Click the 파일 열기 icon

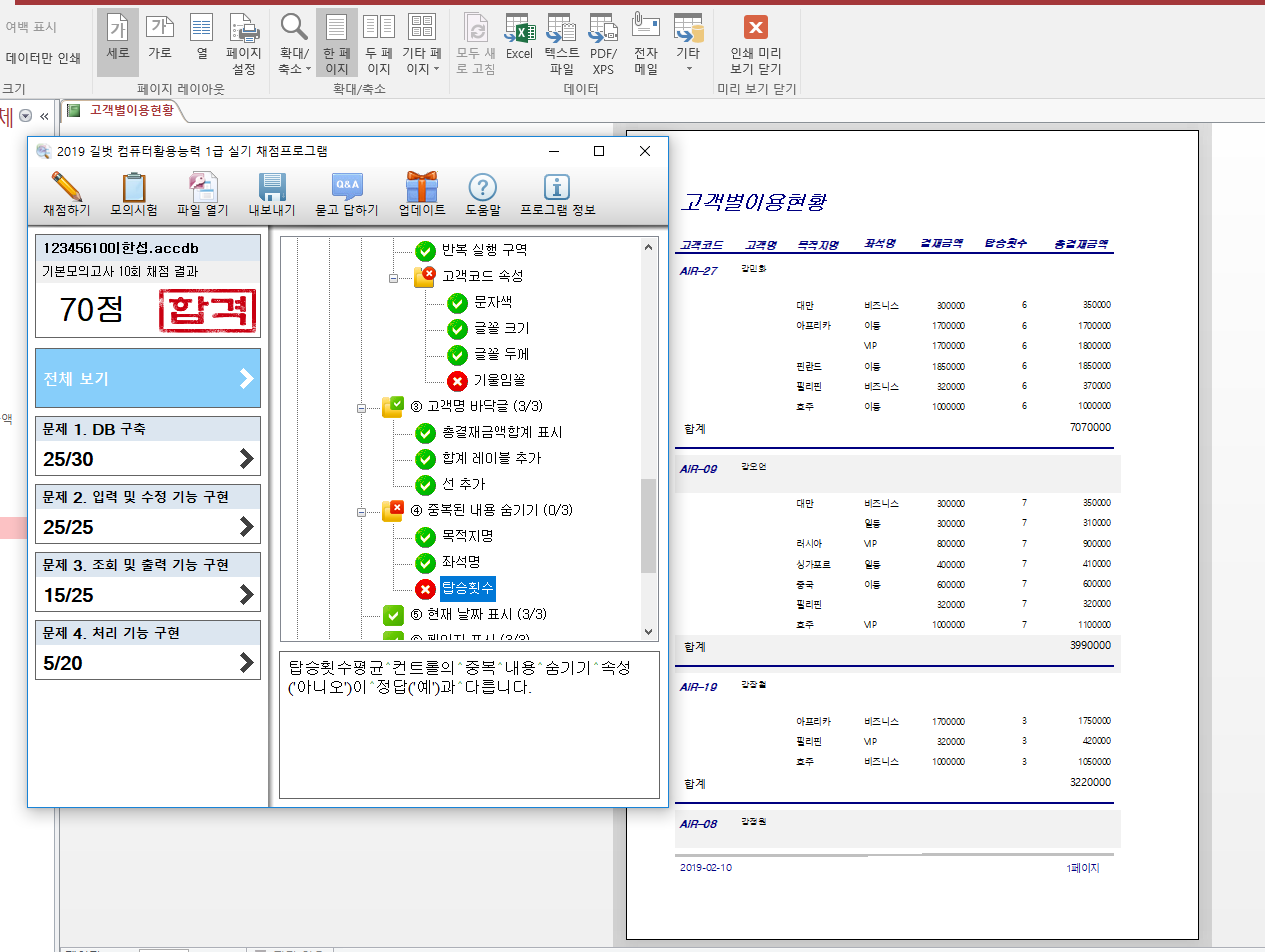click(203, 188)
